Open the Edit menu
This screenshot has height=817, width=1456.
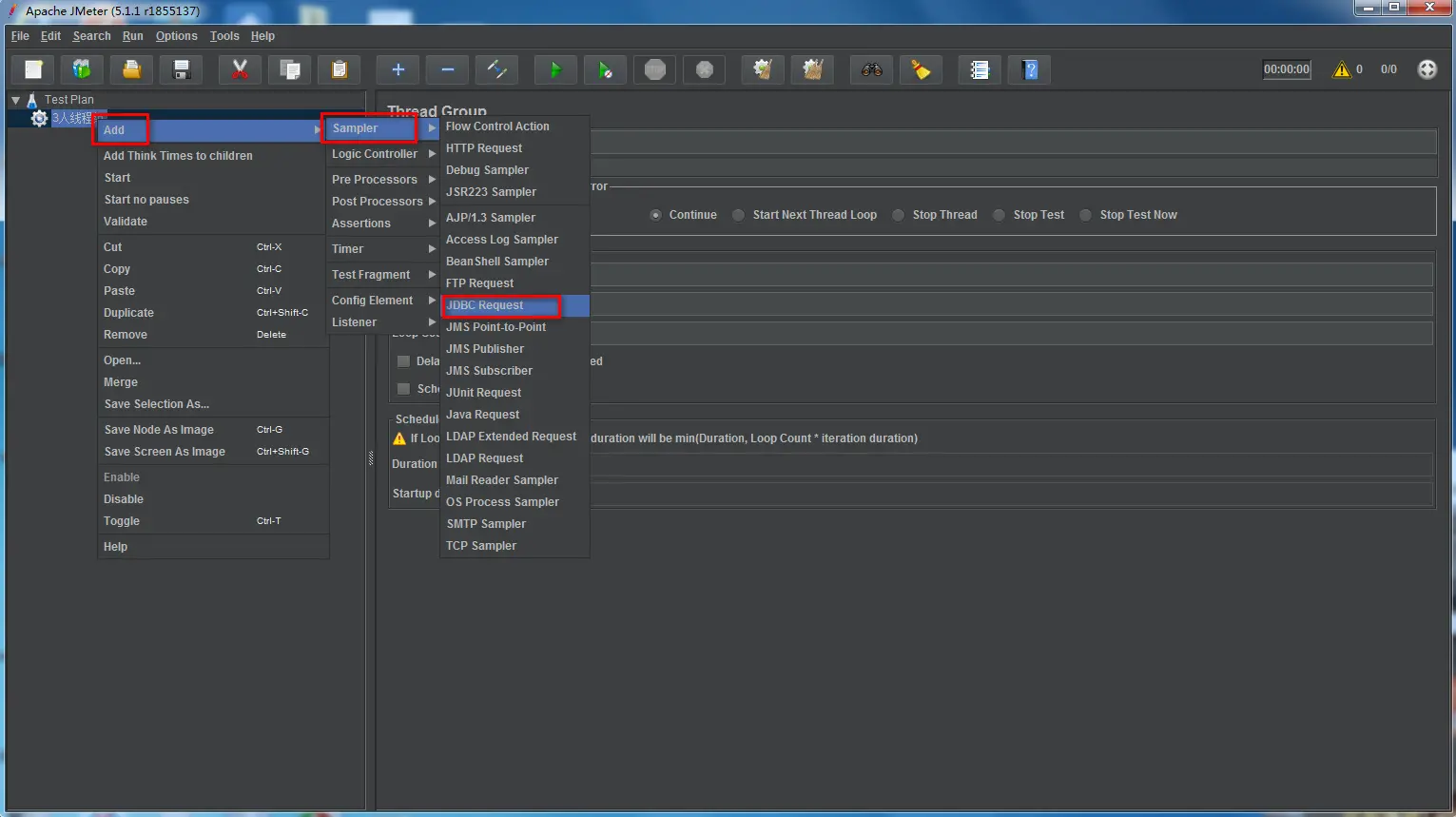pos(50,36)
